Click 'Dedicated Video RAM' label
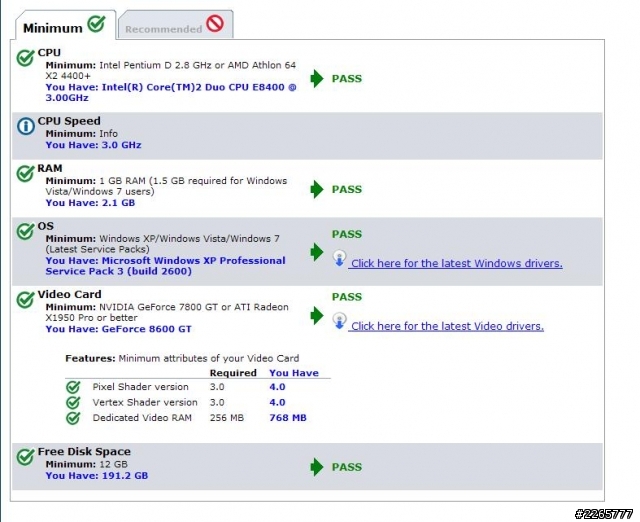Viewport: 640px width, 522px height. coord(142,418)
